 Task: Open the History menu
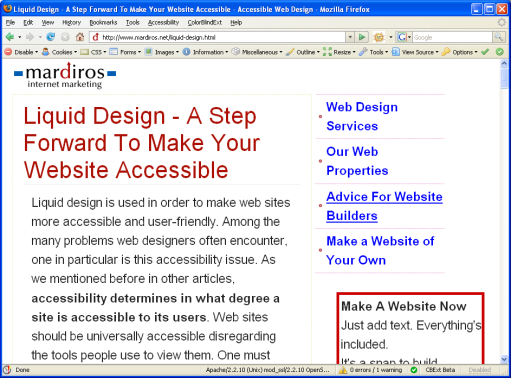(x=72, y=22)
